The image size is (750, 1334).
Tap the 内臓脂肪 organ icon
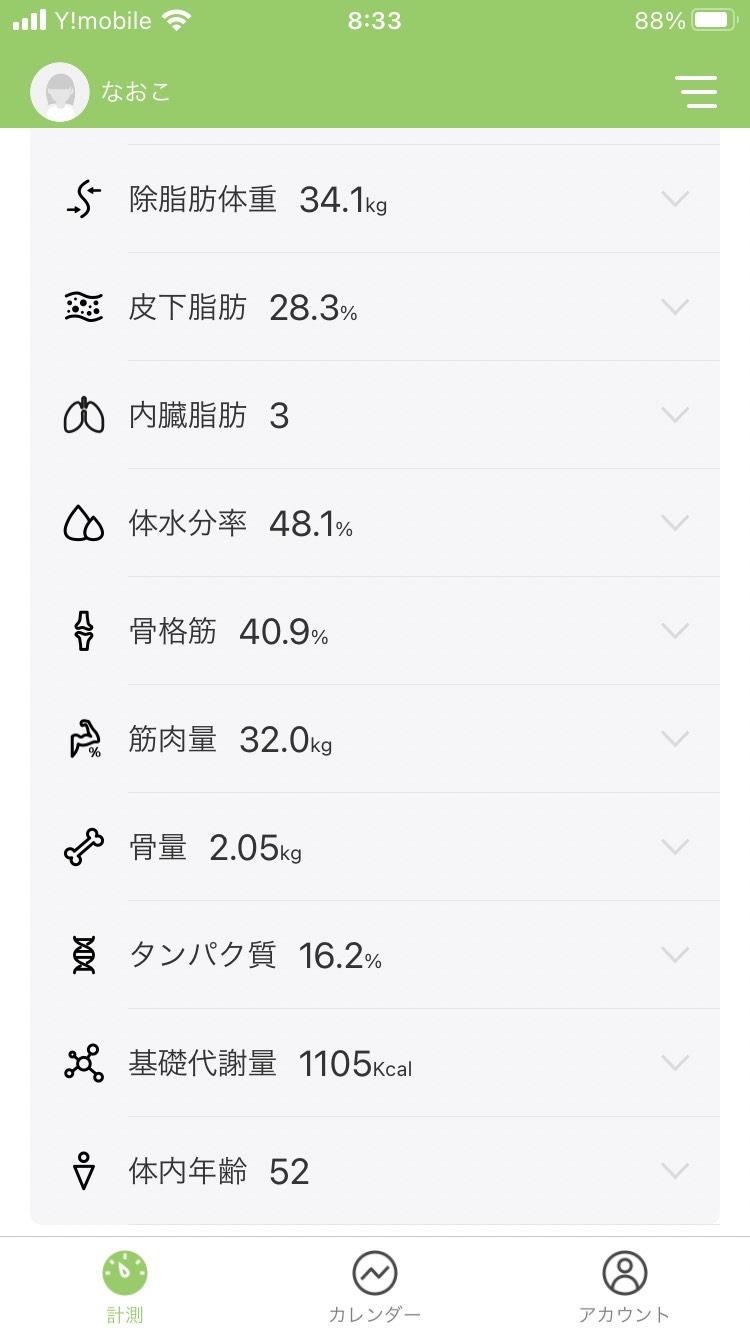click(84, 415)
